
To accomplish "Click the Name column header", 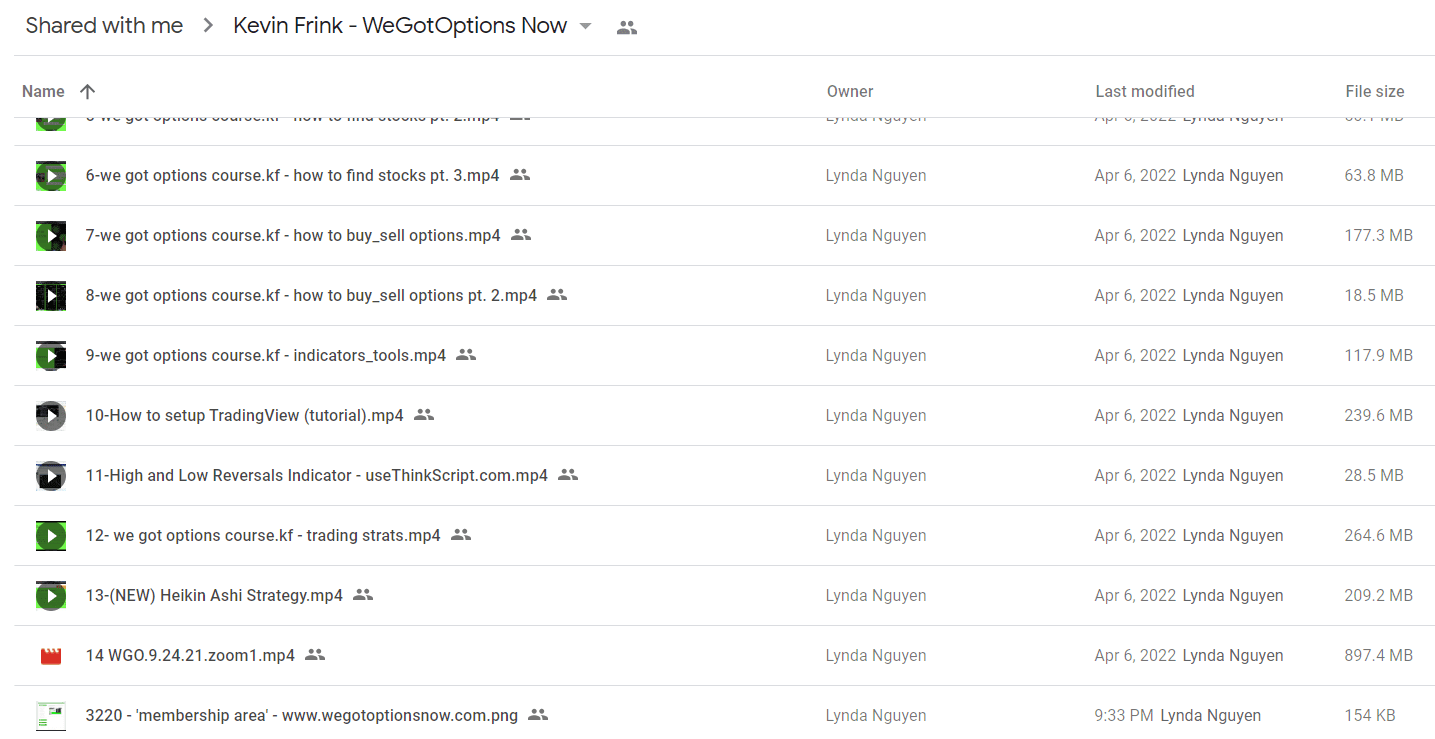I will 43,91.
